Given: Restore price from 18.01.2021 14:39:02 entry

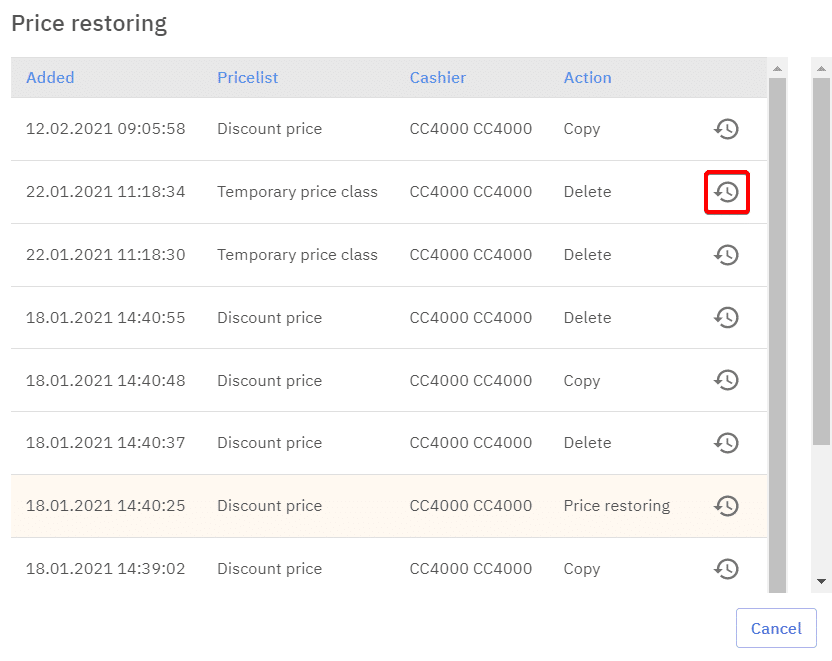Looking at the screenshot, I should click(726, 569).
